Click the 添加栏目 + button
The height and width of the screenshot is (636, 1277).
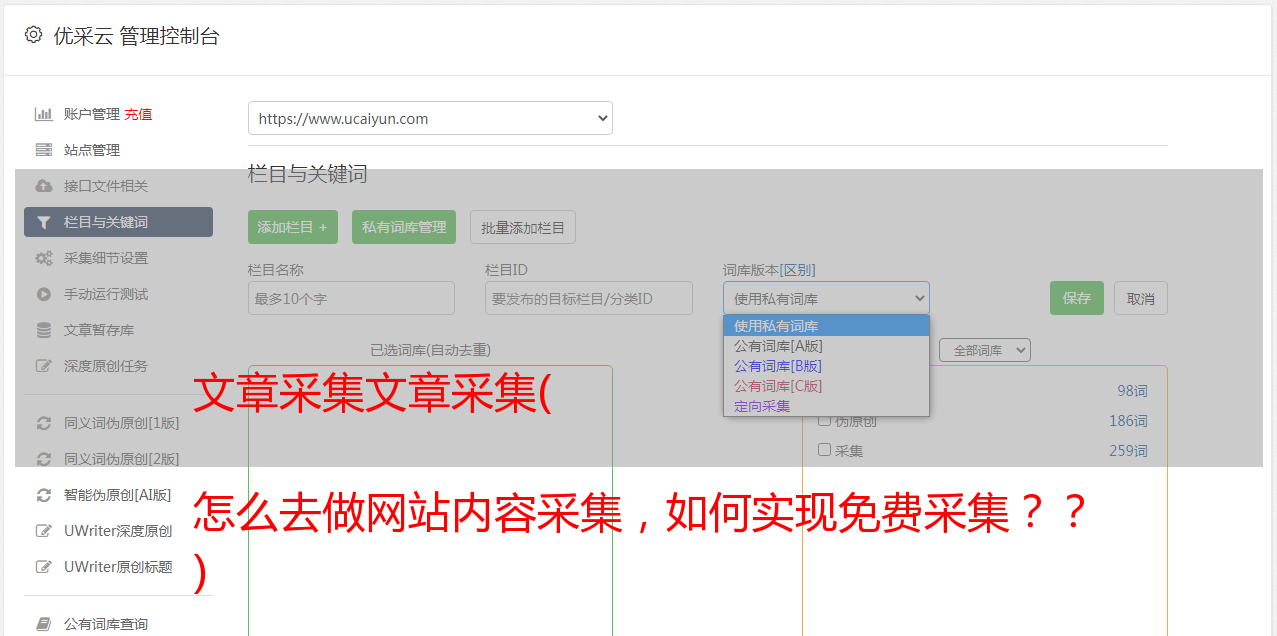[x=293, y=227]
